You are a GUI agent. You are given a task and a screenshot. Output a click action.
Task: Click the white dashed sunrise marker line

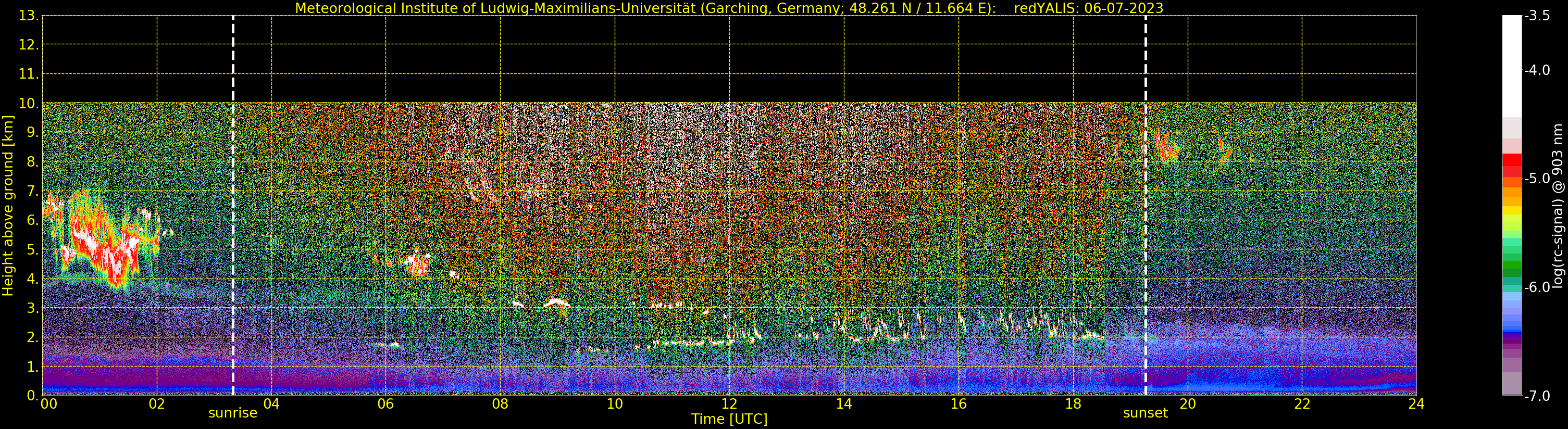point(233,206)
